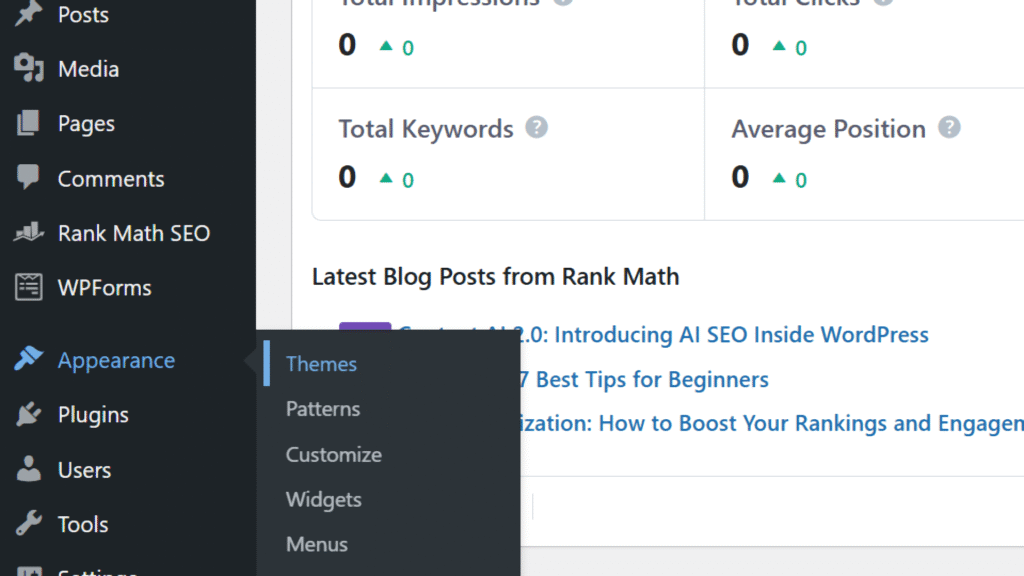Click the Pages icon in sidebar
The image size is (1024, 576).
pyautogui.click(x=28, y=124)
